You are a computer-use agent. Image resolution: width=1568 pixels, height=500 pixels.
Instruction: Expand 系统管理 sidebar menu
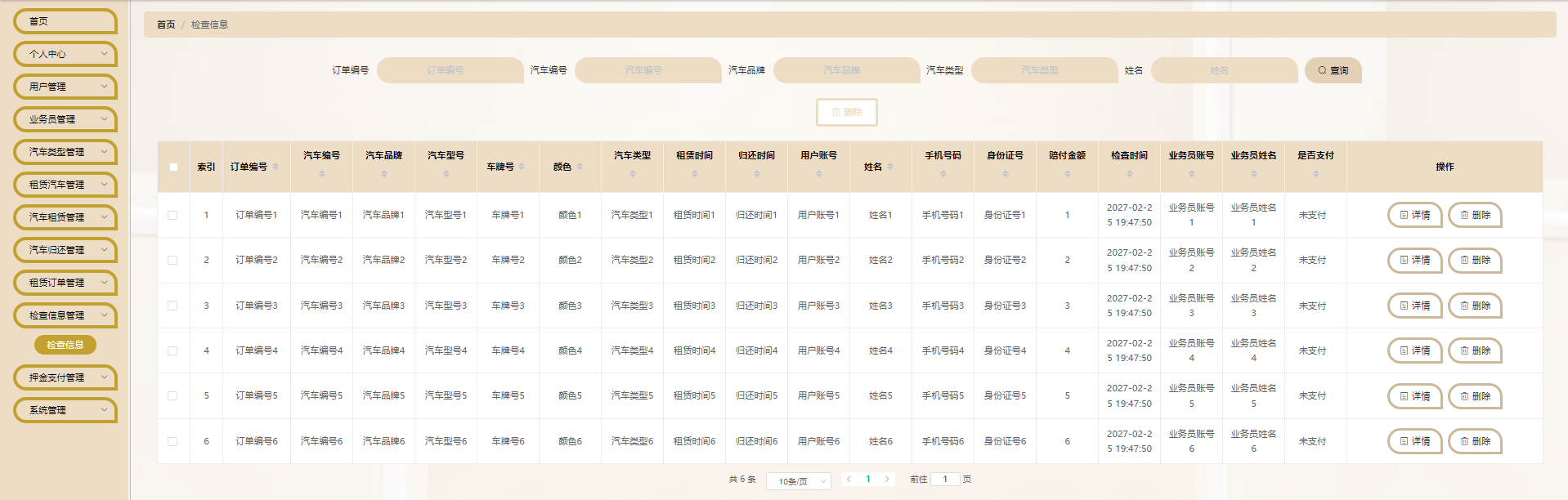pos(65,410)
